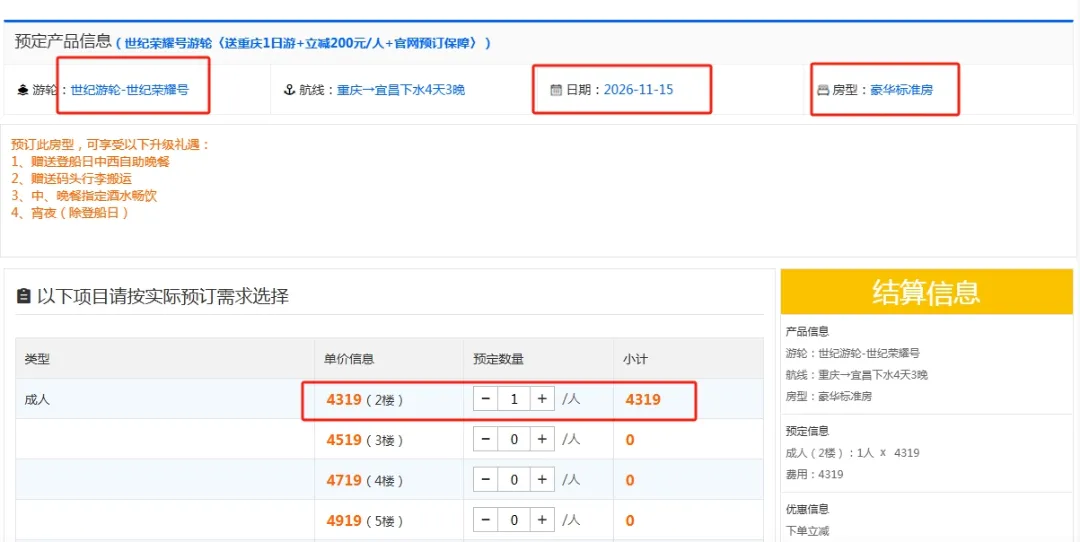Click the anchor icon beside 航线
1080x542 pixels.
(289, 90)
